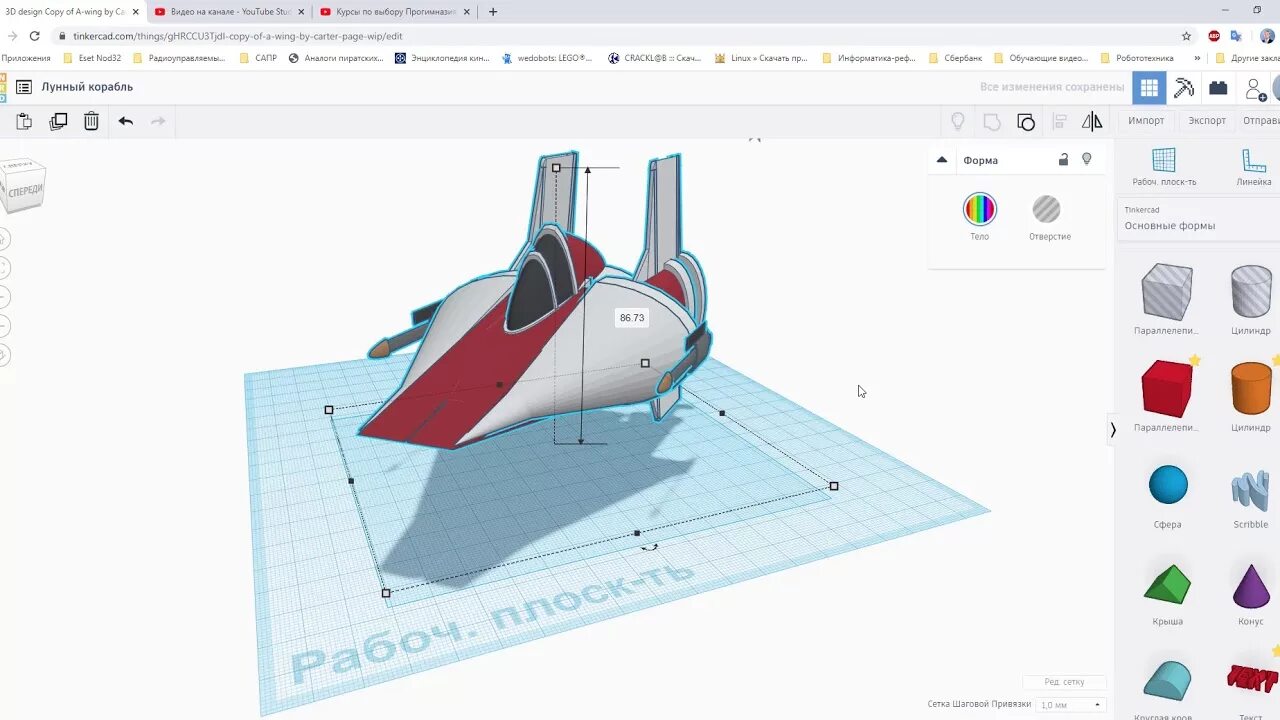This screenshot has width=1280, height=720.
Task: Click the Экспорт button
Action: coord(1207,121)
